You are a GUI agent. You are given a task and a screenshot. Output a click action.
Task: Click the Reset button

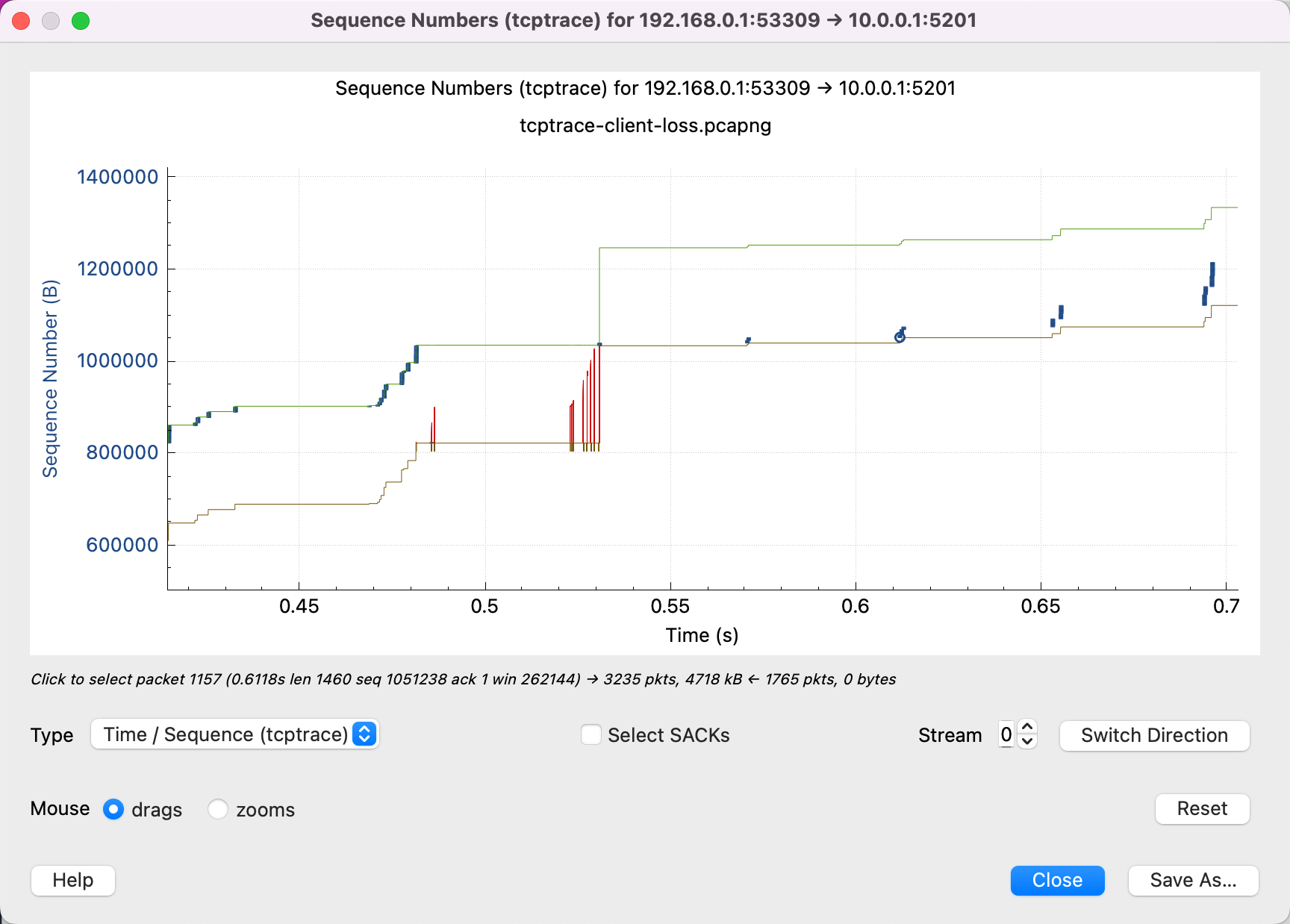pyautogui.click(x=1202, y=809)
